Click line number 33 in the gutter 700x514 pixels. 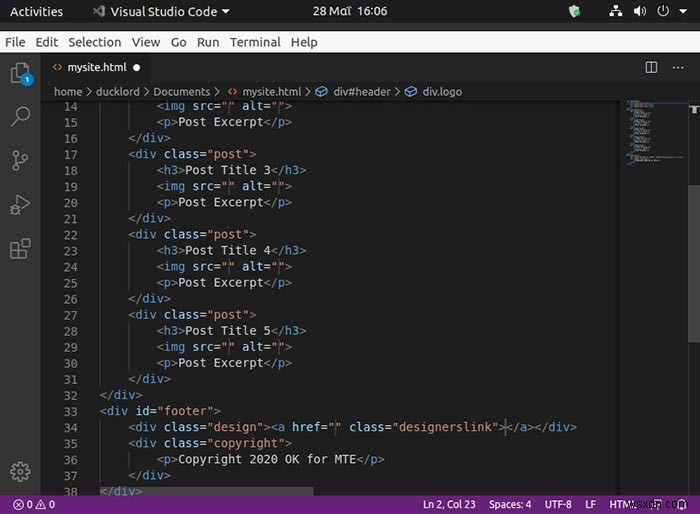[71, 411]
